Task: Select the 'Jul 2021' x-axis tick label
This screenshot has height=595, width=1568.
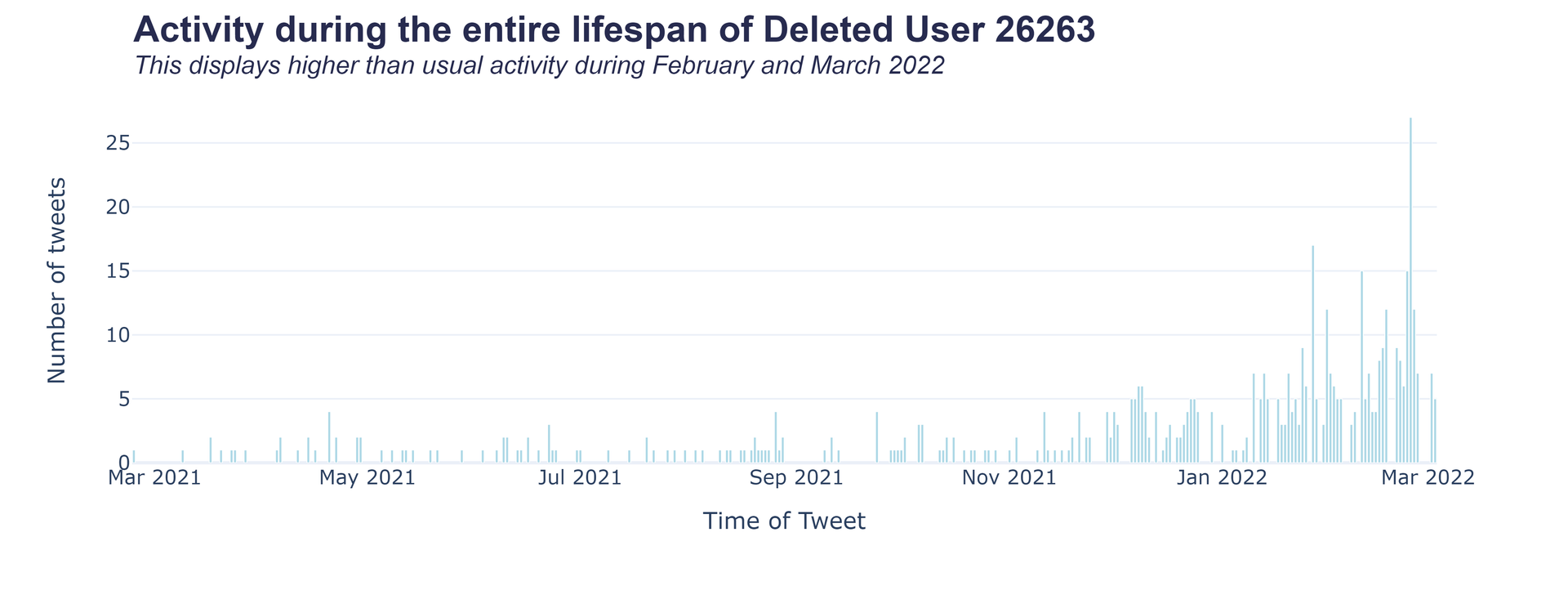Action: pyautogui.click(x=581, y=477)
